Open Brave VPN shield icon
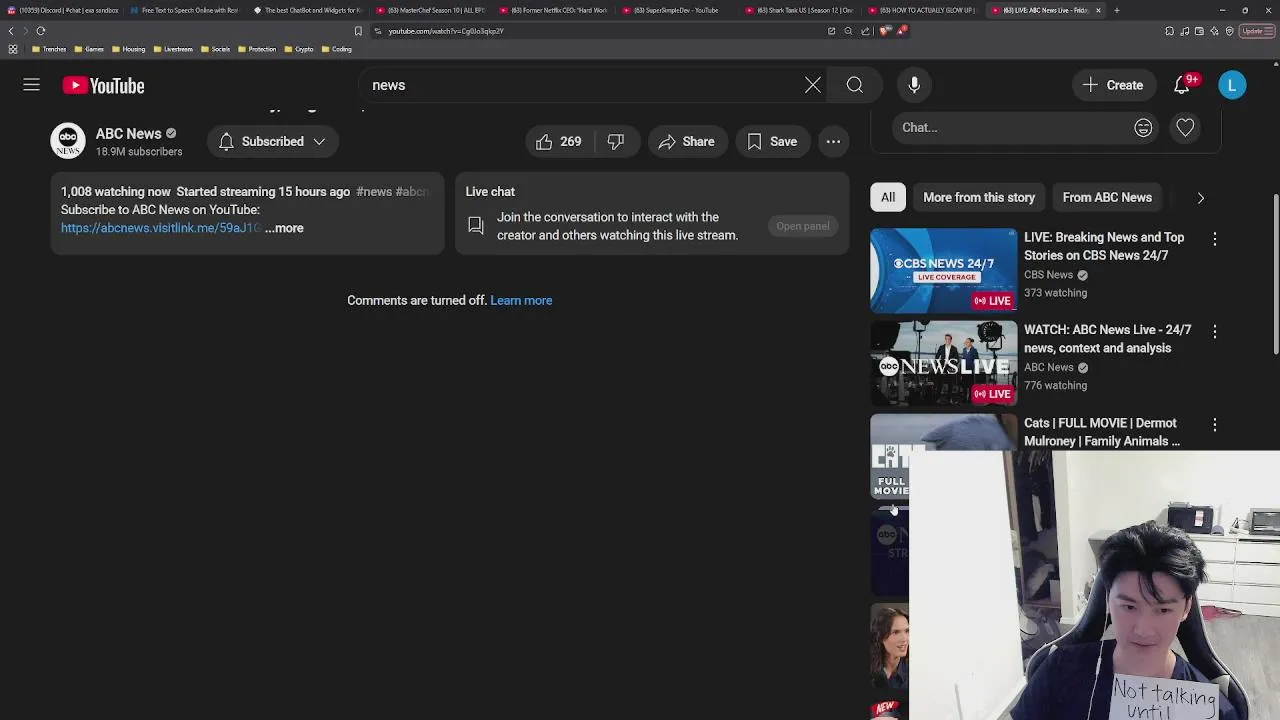1280x720 pixels. click(x=1229, y=31)
